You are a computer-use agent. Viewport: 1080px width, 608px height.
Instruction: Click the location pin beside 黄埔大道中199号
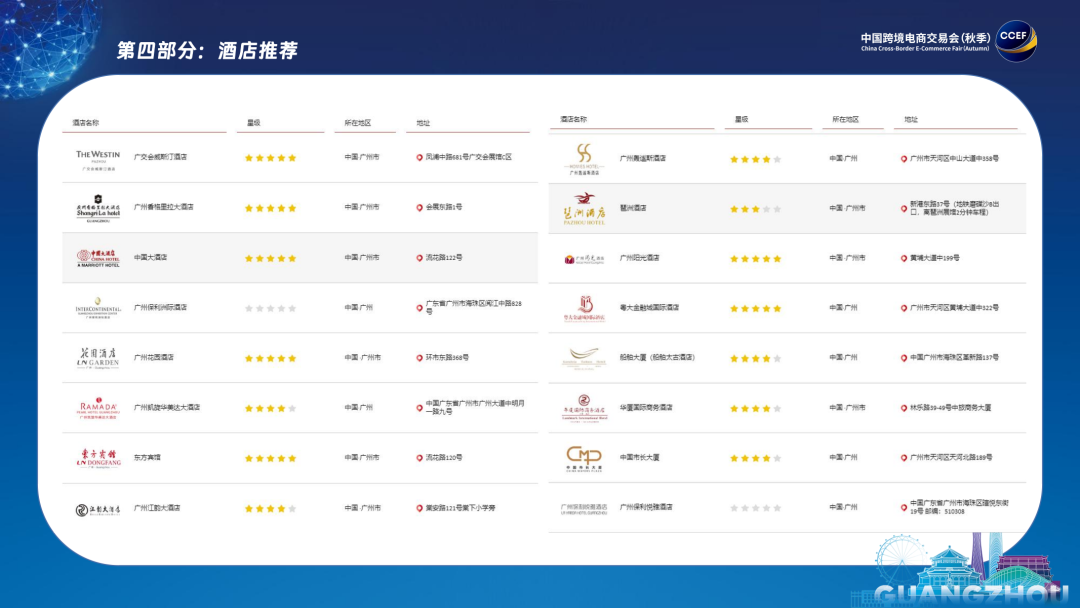904,259
